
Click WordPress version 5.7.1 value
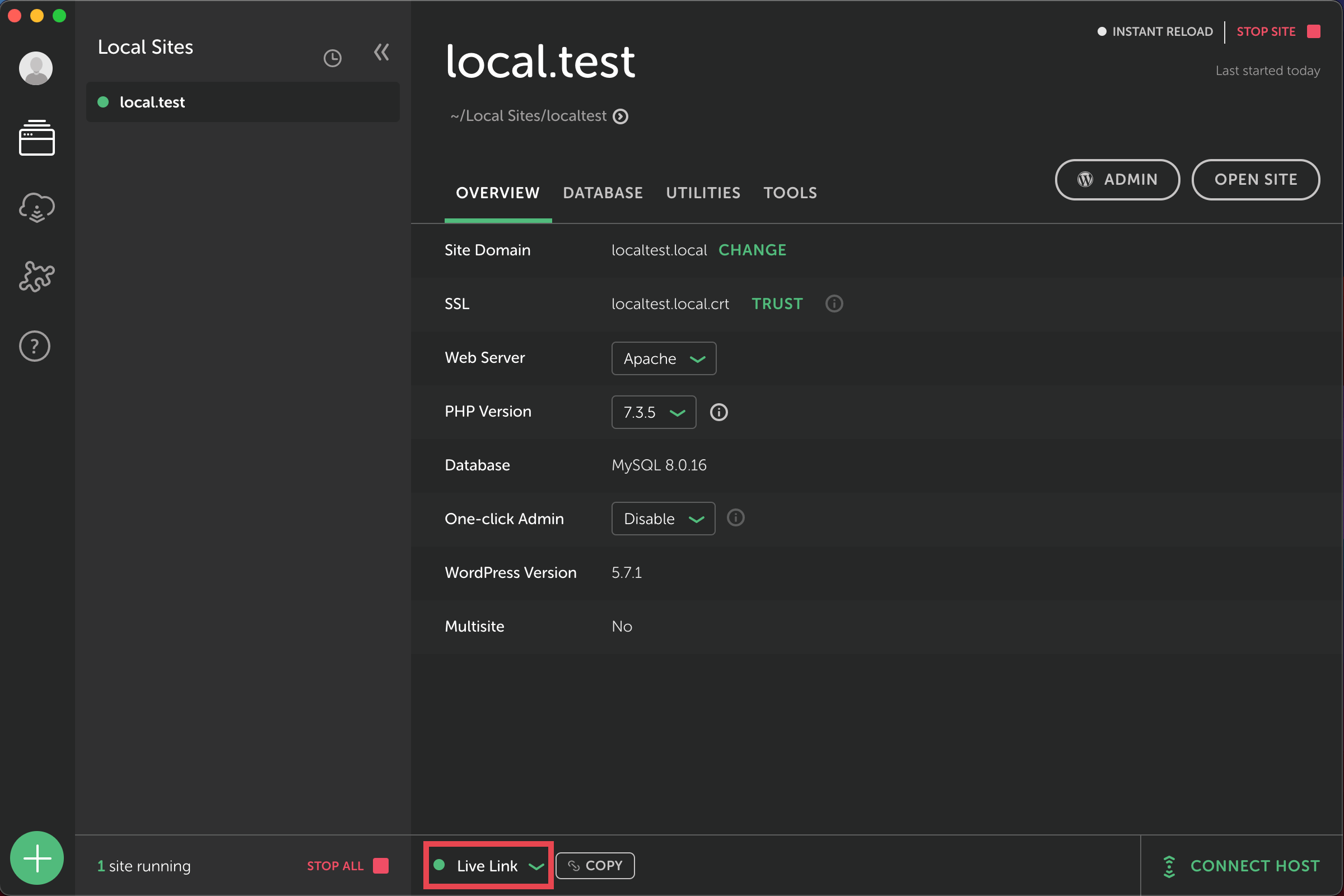[x=626, y=572]
